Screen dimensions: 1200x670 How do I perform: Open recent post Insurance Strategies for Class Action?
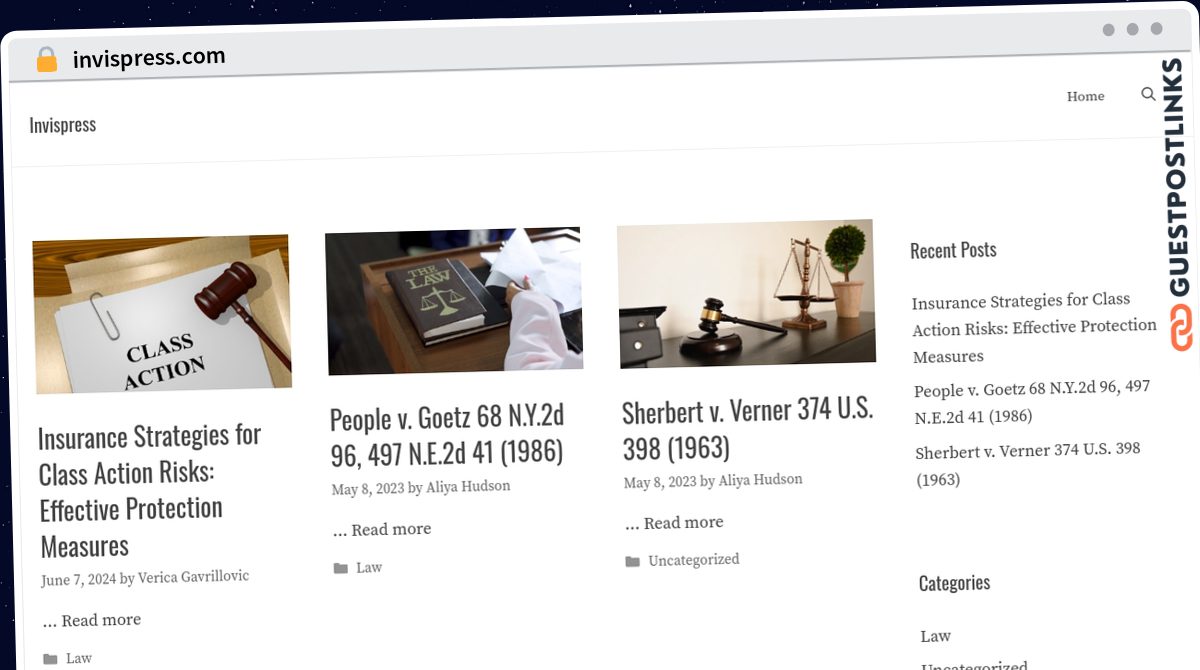[1034, 328]
